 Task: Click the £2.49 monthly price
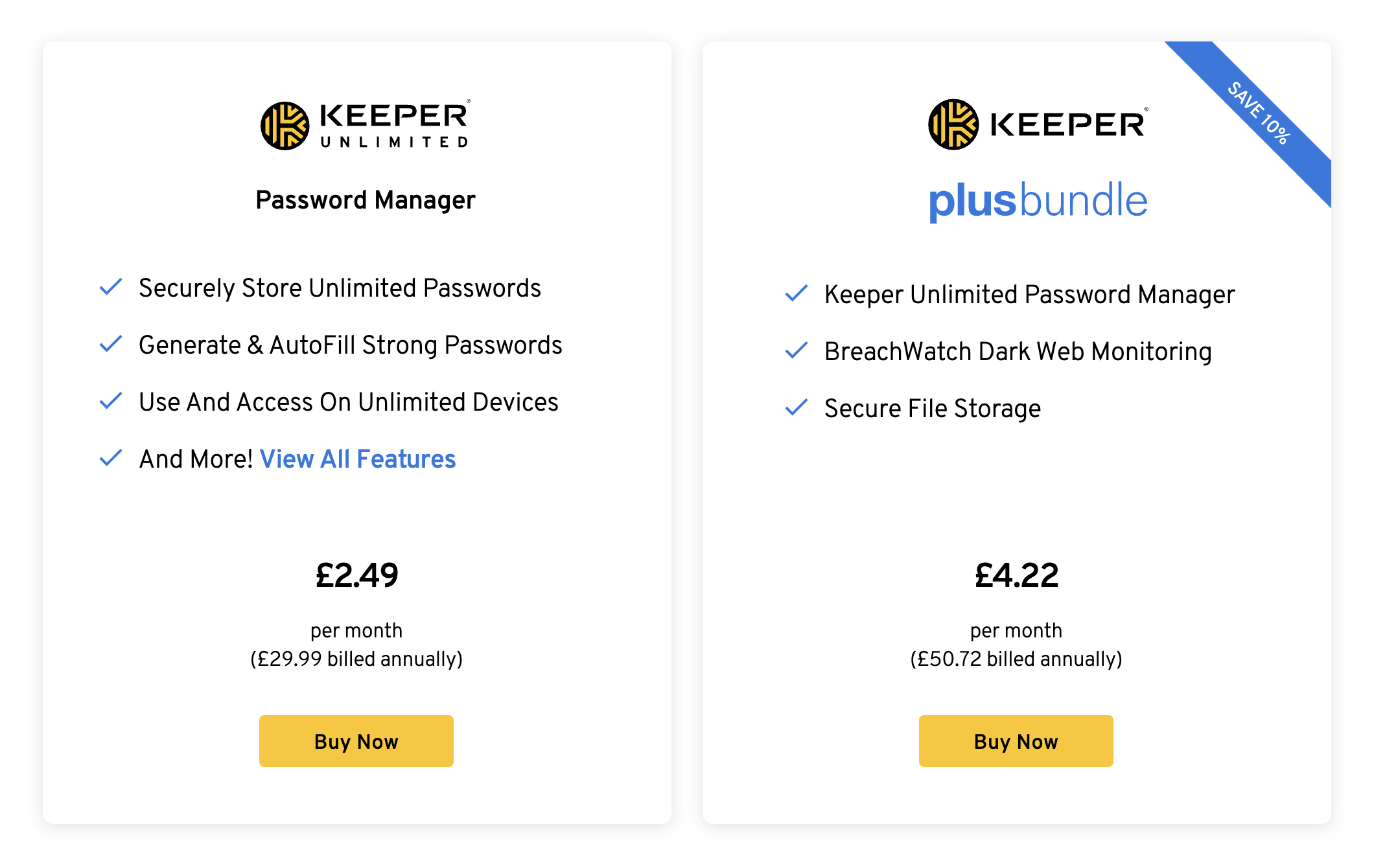click(x=356, y=575)
